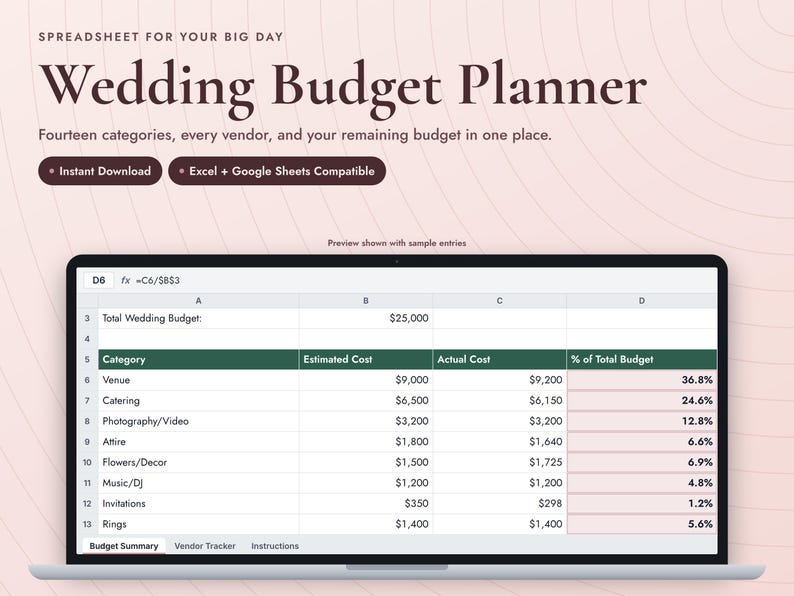Select the 'Music/DJ' cell
This screenshot has width=794, height=596.
(198, 483)
